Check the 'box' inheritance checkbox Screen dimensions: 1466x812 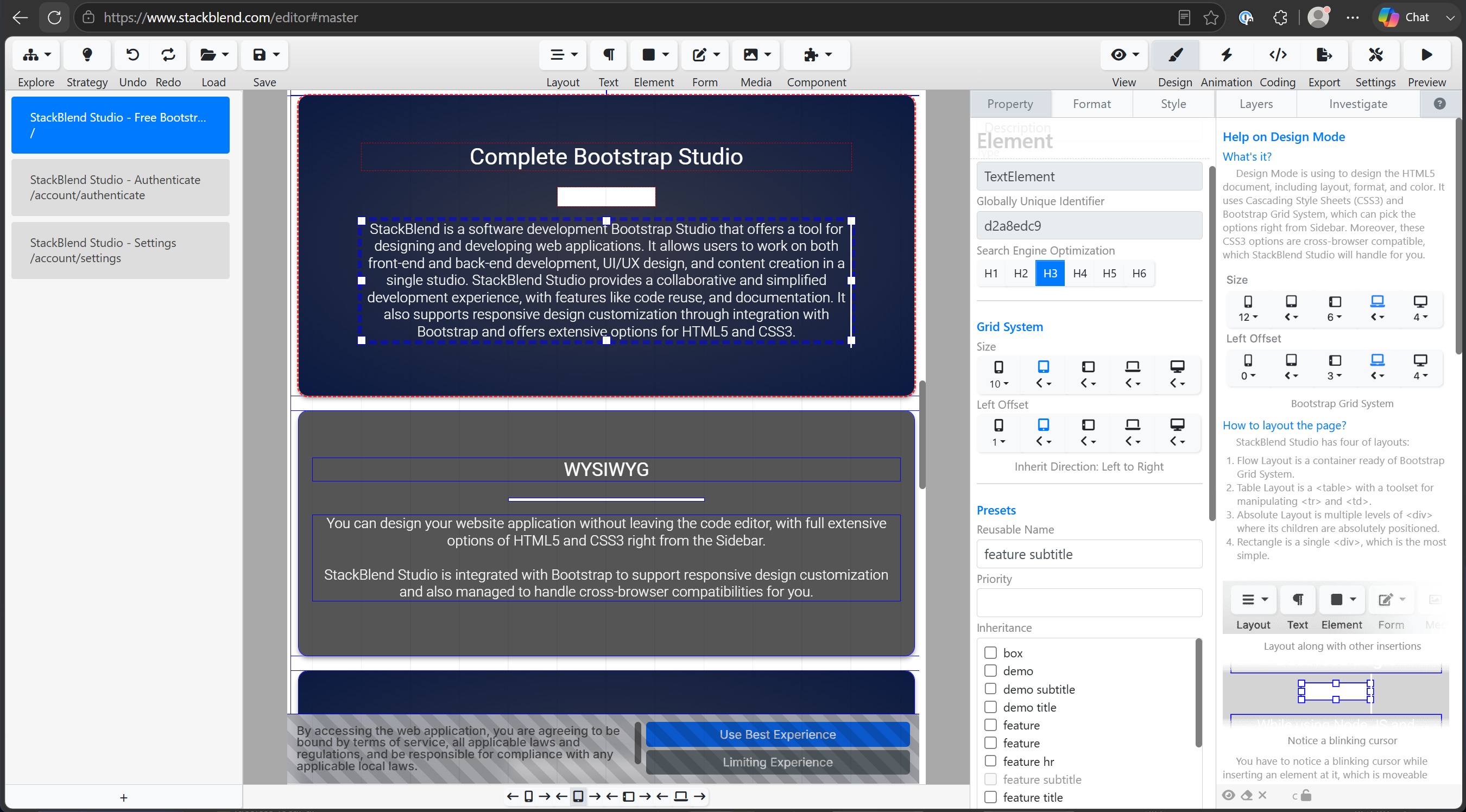click(991, 652)
